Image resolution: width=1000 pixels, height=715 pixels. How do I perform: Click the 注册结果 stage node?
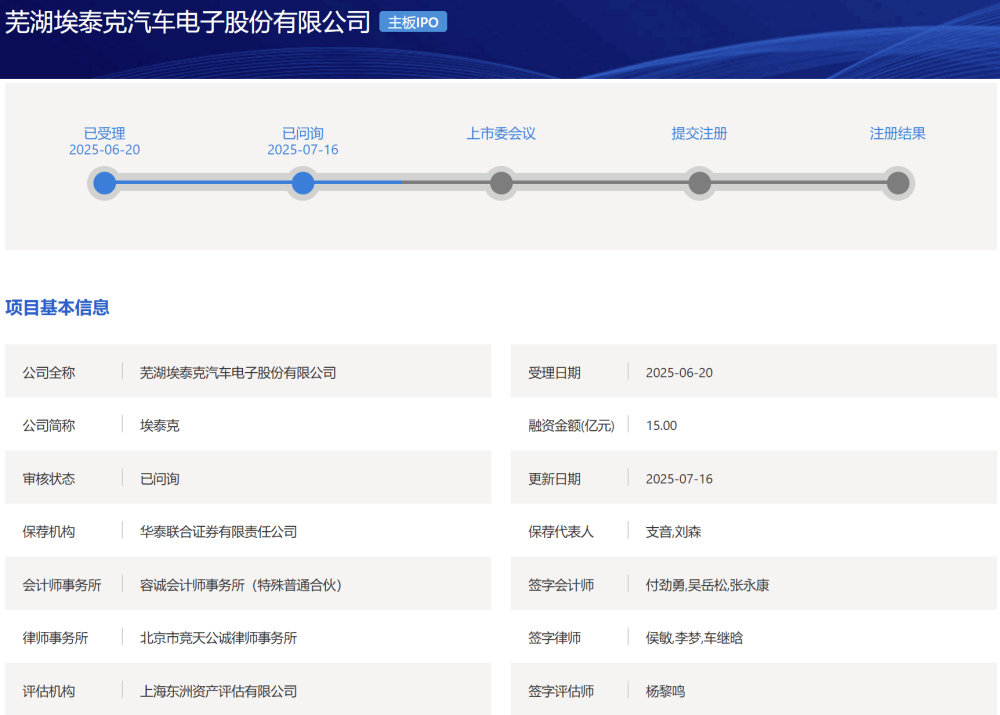[897, 183]
